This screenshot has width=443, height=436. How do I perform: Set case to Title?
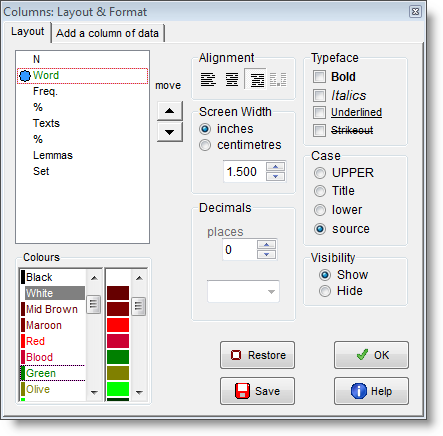tap(320, 191)
